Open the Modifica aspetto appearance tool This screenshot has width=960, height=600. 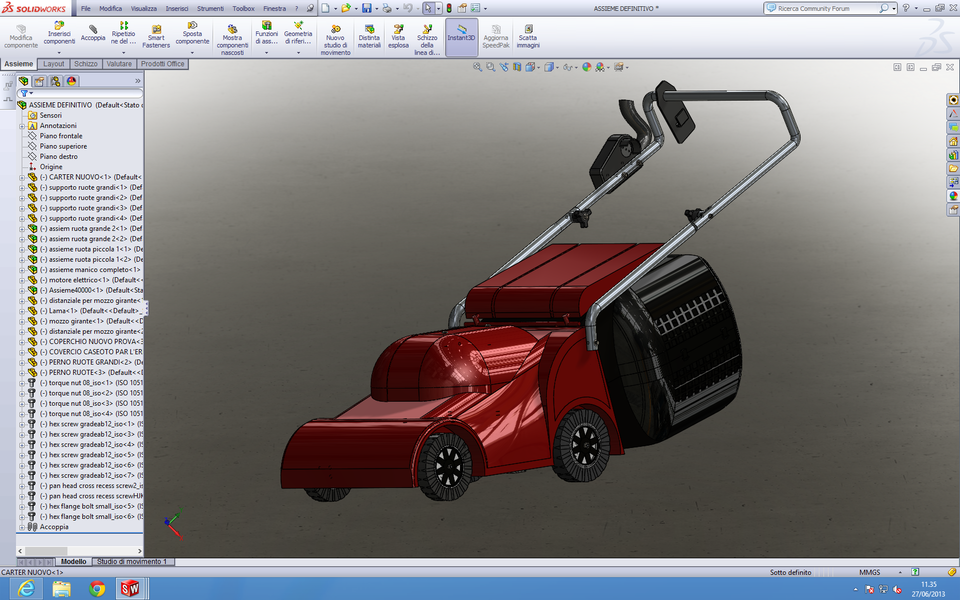click(x=585, y=67)
